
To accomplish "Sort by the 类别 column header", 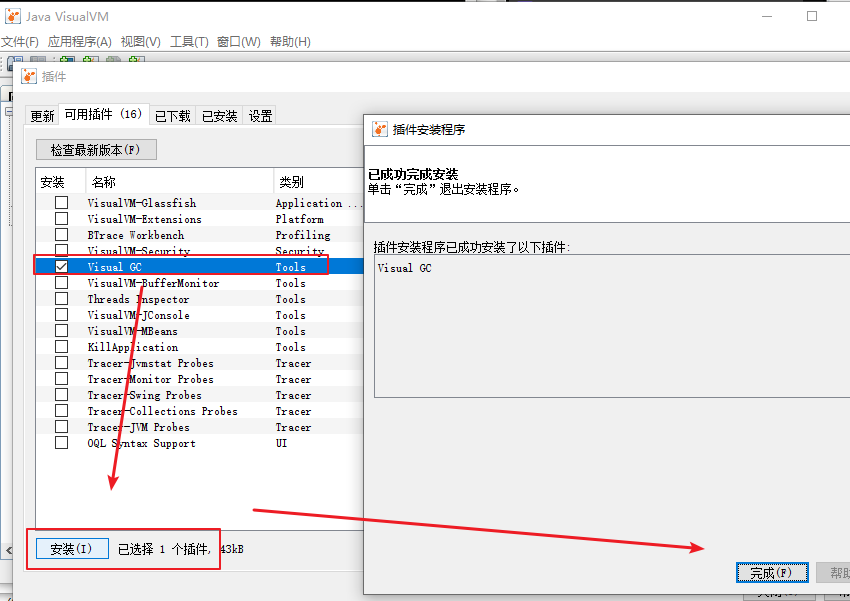I will pos(319,182).
